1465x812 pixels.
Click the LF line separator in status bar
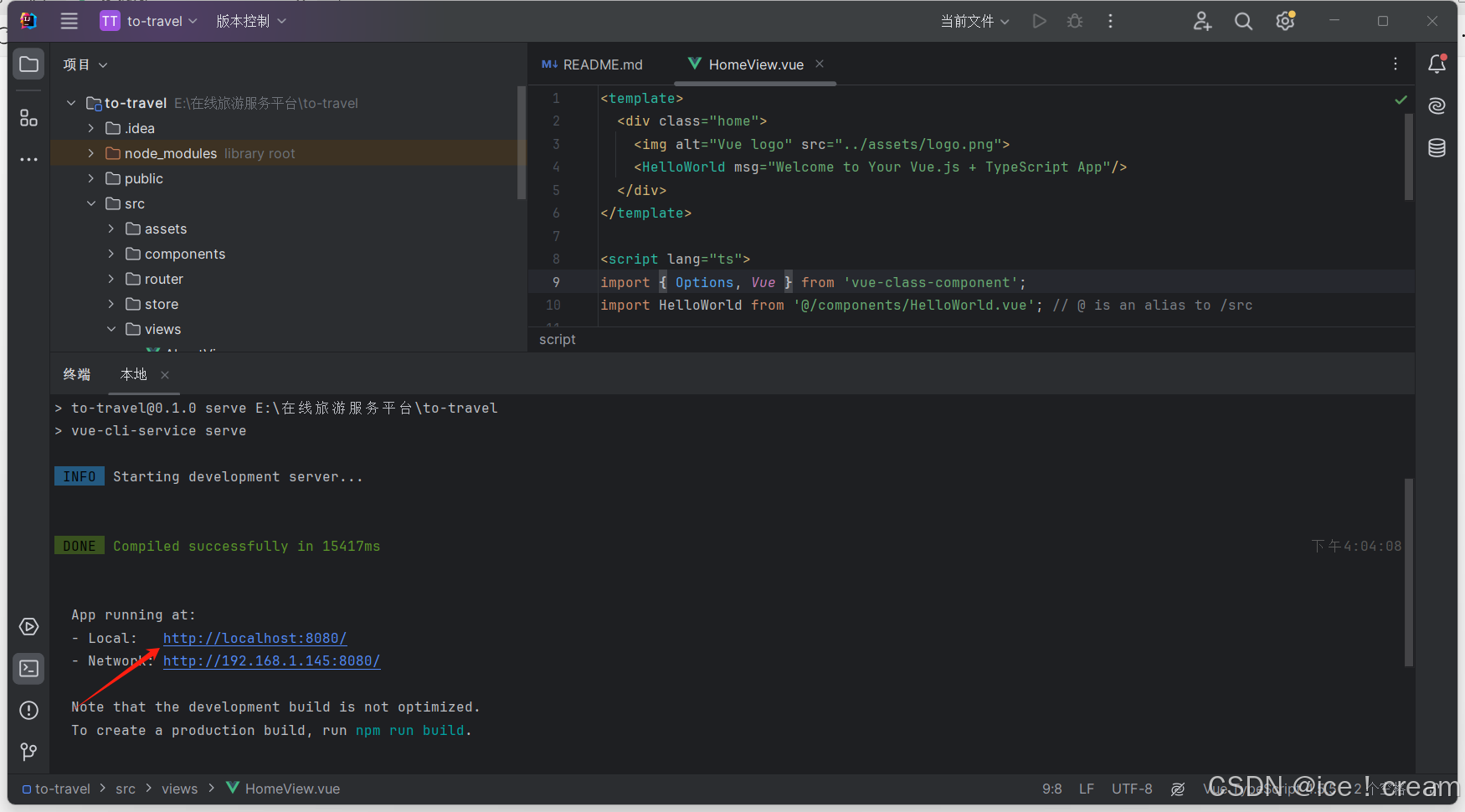(1086, 789)
